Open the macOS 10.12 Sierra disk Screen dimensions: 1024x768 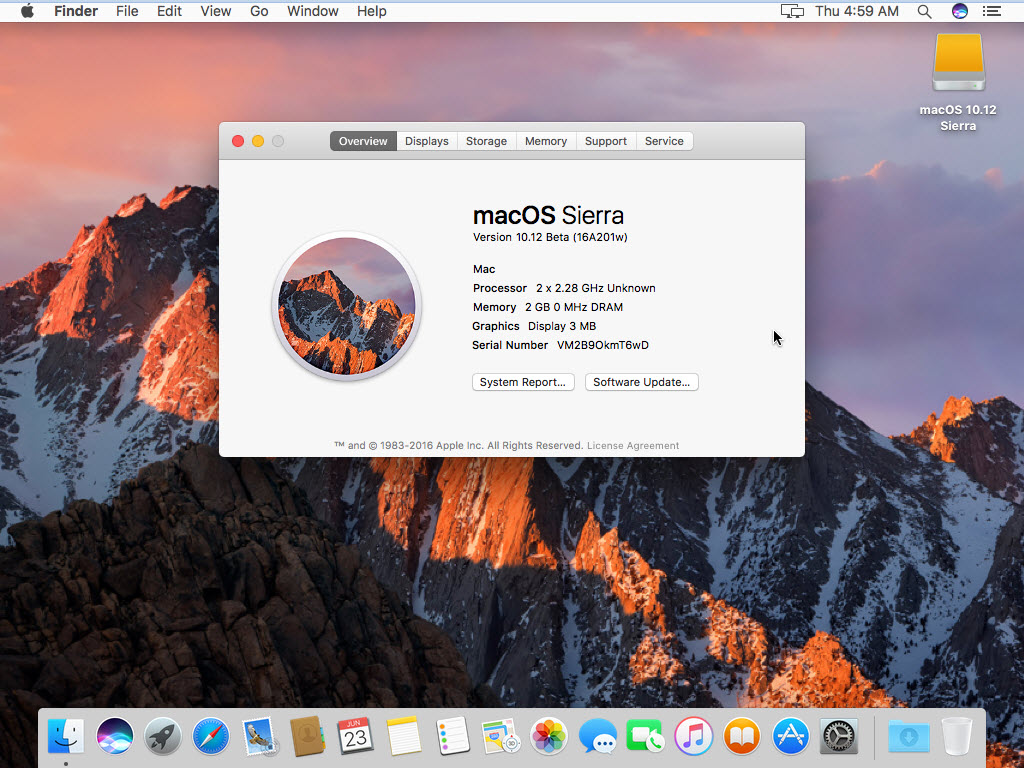[957, 62]
